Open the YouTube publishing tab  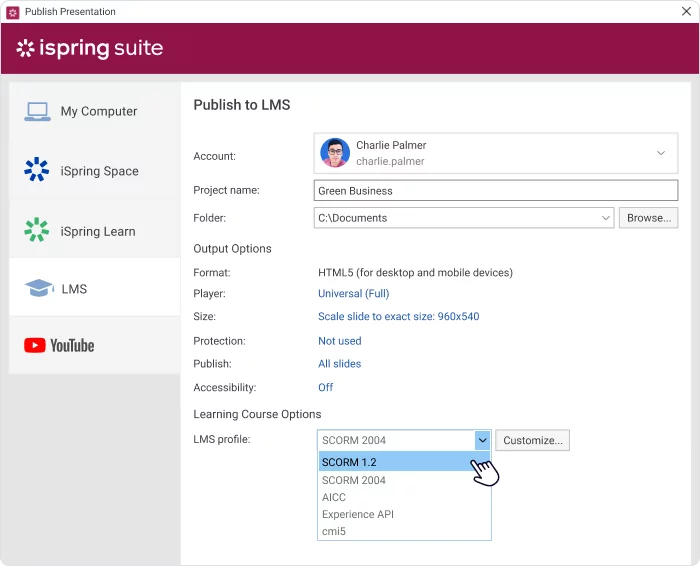(95, 345)
